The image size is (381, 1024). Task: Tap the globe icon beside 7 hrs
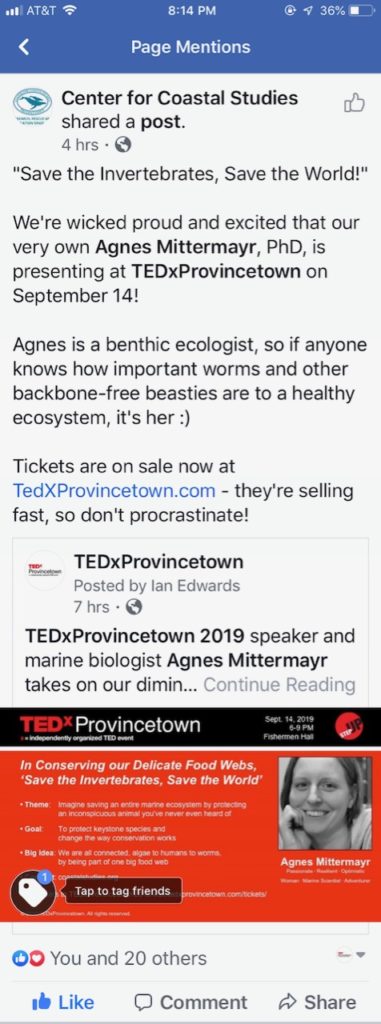134,607
